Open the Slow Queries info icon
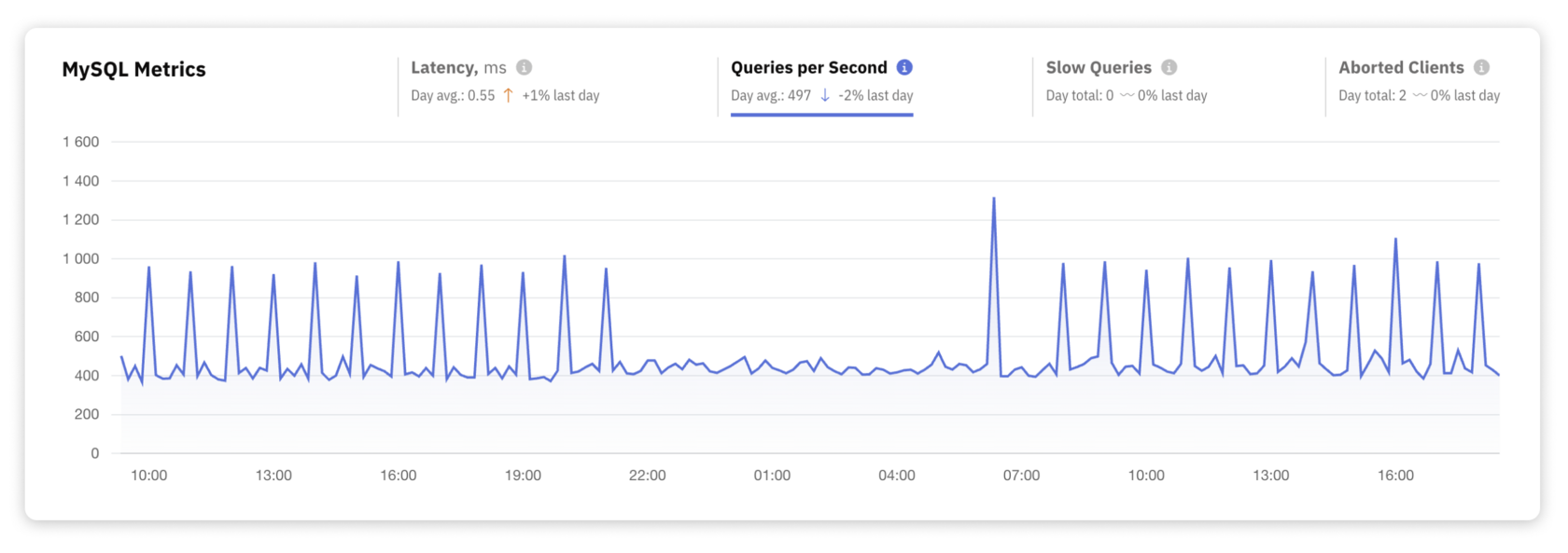The width and height of the screenshot is (1568, 553). (1169, 67)
